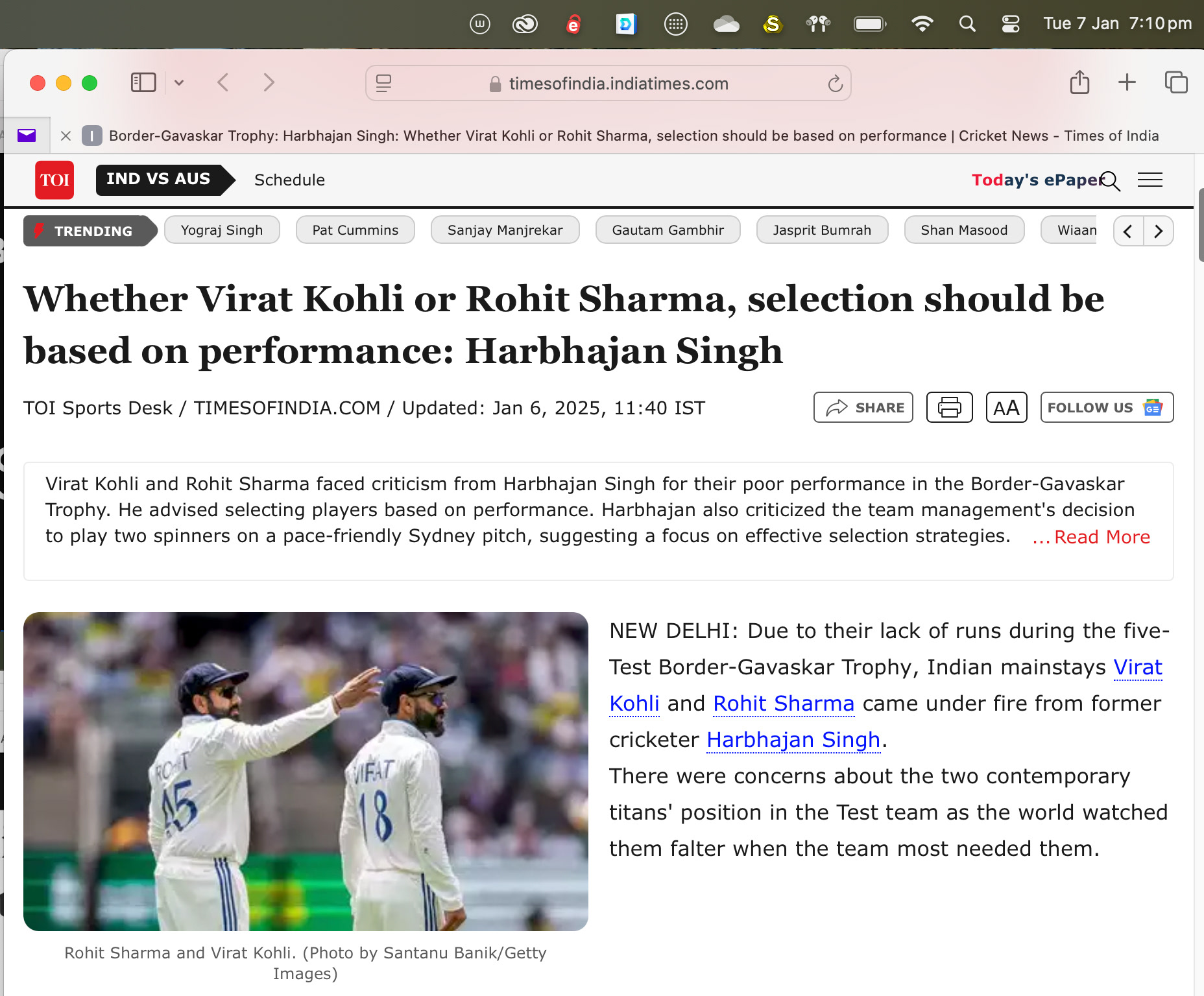The height and width of the screenshot is (996, 1204).
Task: Expand trending topics with right chevron
Action: point(1159,231)
